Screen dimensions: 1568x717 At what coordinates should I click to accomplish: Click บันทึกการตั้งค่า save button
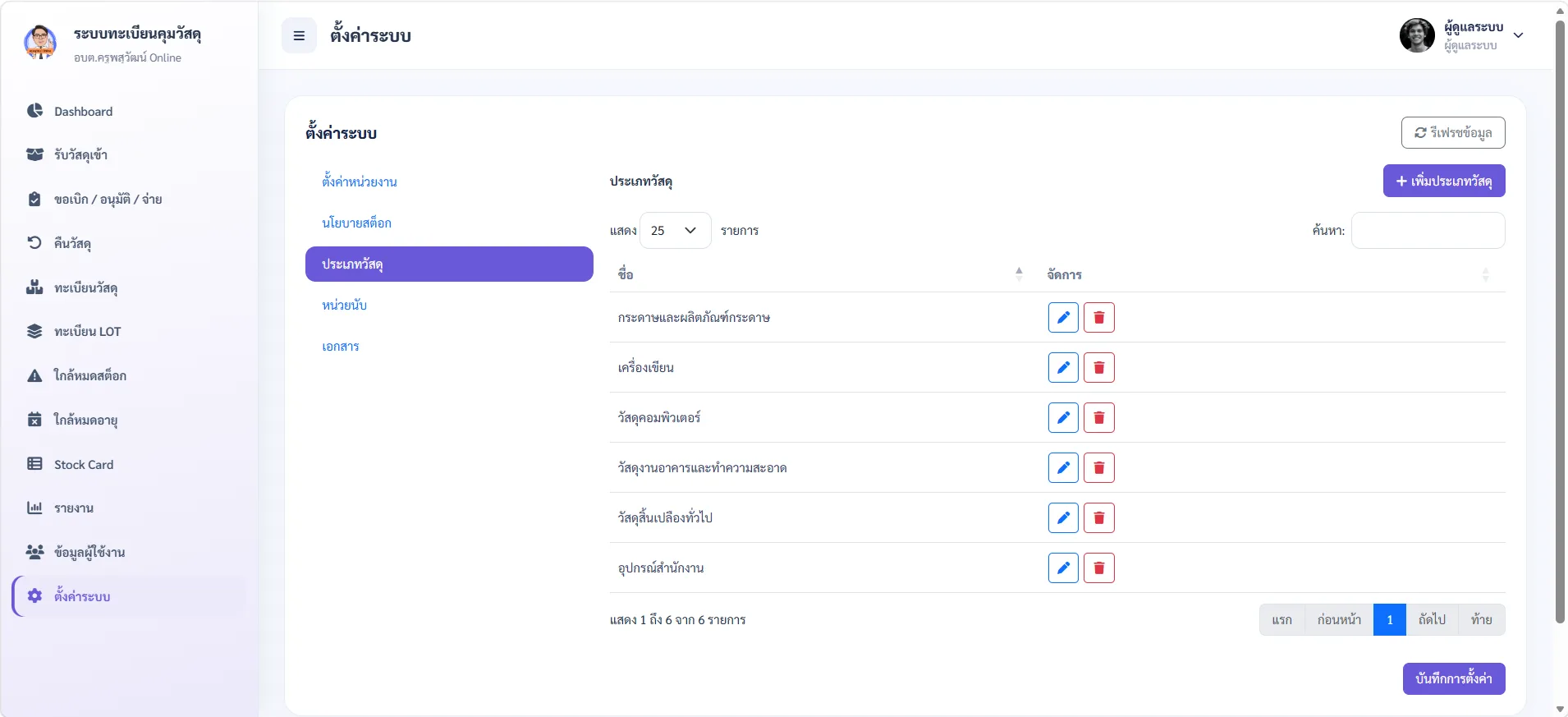(x=1454, y=678)
